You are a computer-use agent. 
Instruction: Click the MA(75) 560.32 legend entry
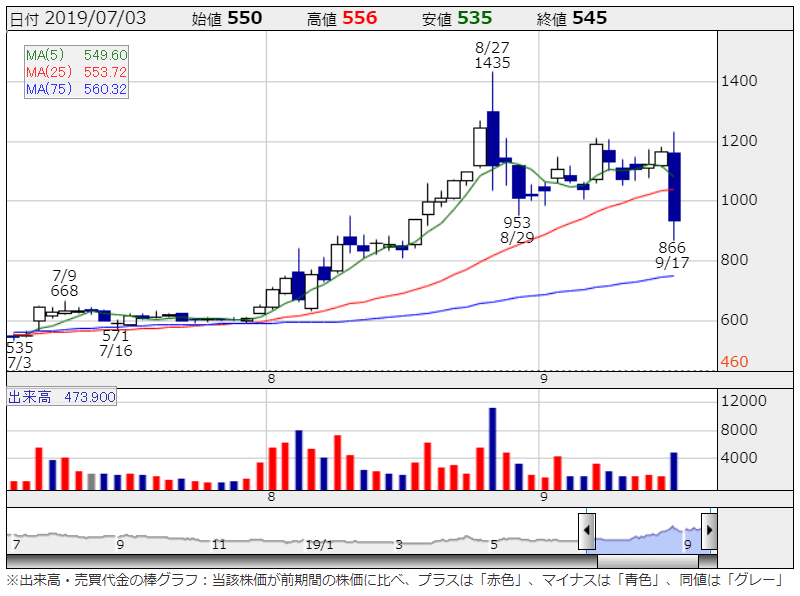[x=77, y=89]
